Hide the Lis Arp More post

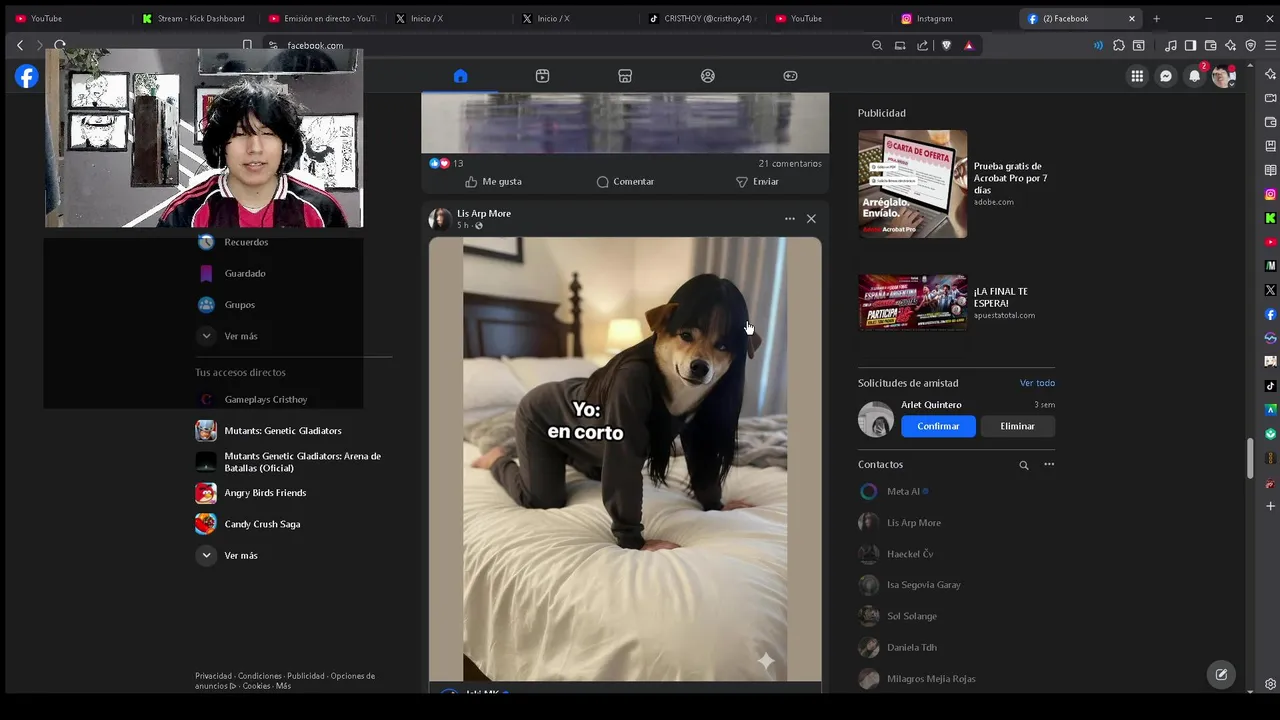pyautogui.click(x=811, y=219)
